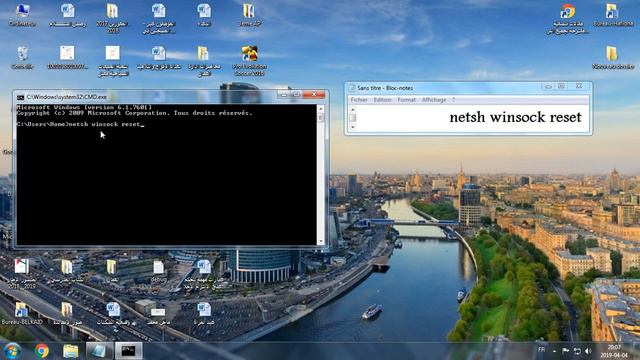The height and width of the screenshot is (360, 640).
Task: Show hidden system tray icons
Action: 554,351
